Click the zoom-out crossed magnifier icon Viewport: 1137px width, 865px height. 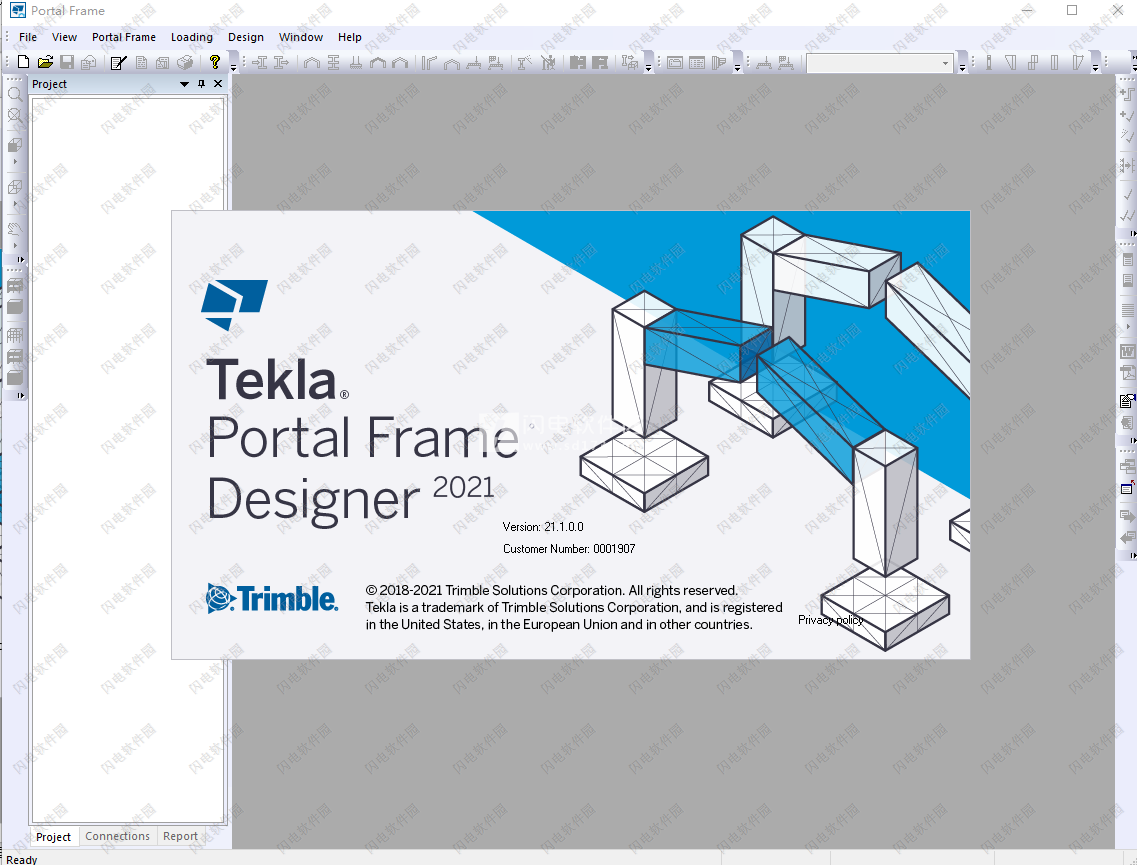(15, 115)
